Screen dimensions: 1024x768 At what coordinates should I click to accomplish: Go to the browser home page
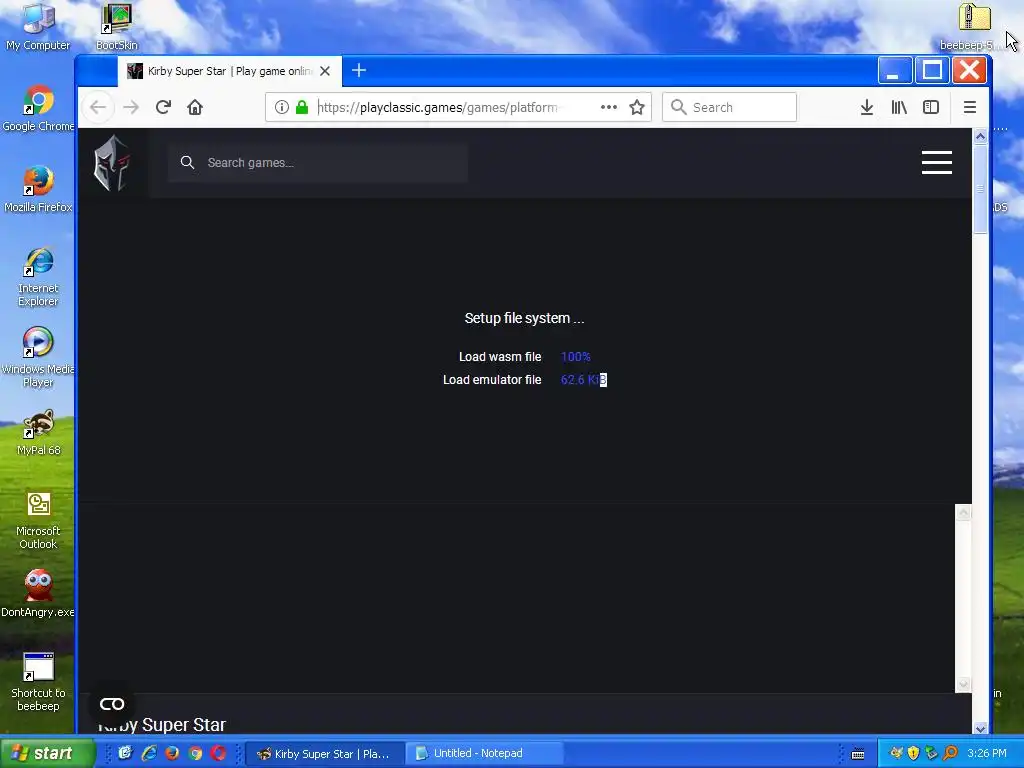coord(195,107)
